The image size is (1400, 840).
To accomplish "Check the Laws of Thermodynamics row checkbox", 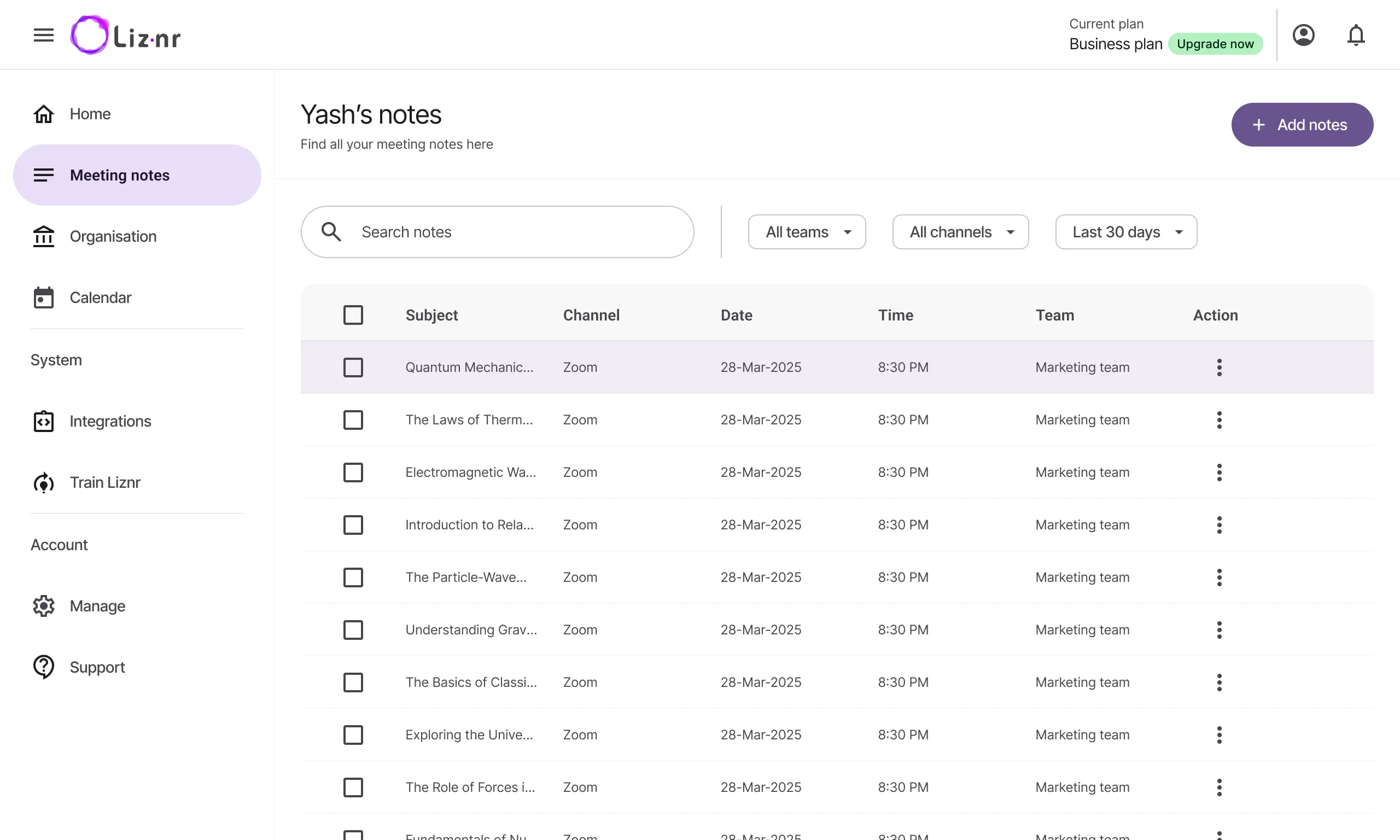I will [x=353, y=420].
